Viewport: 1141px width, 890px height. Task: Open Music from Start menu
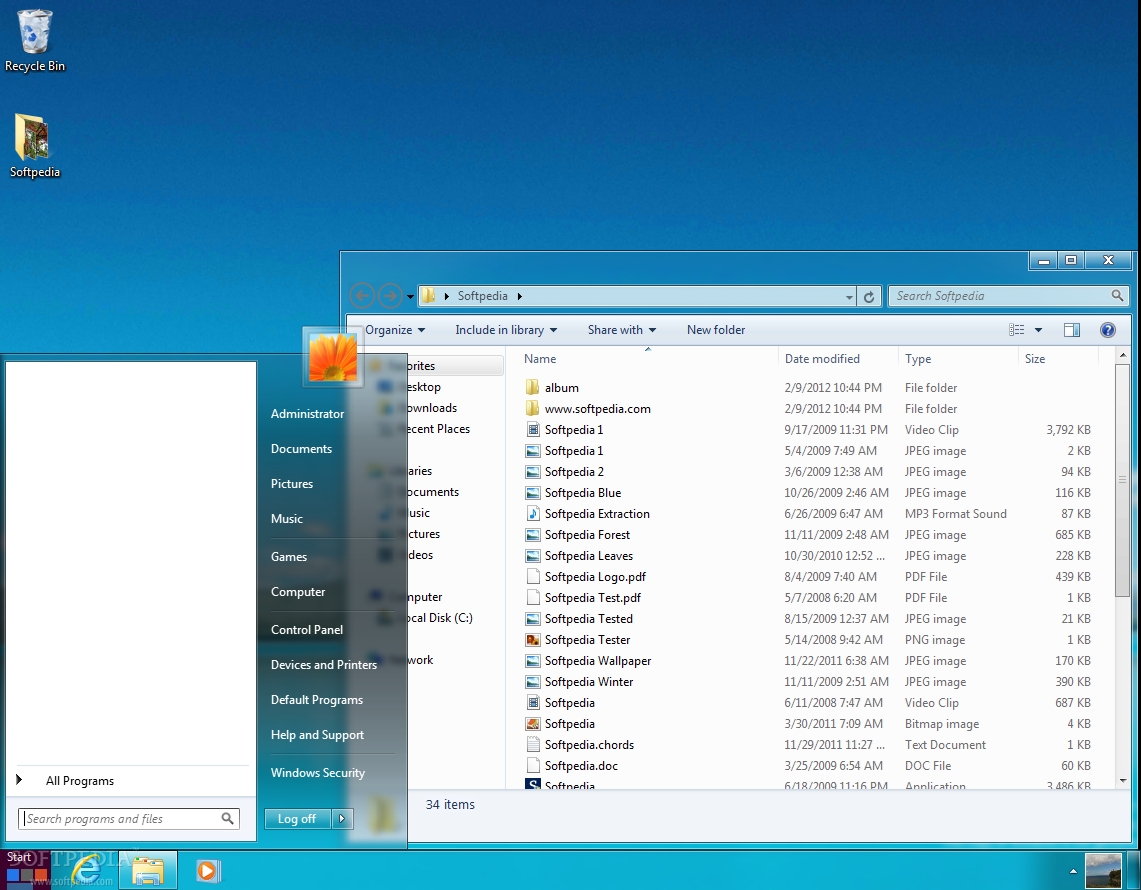287,519
